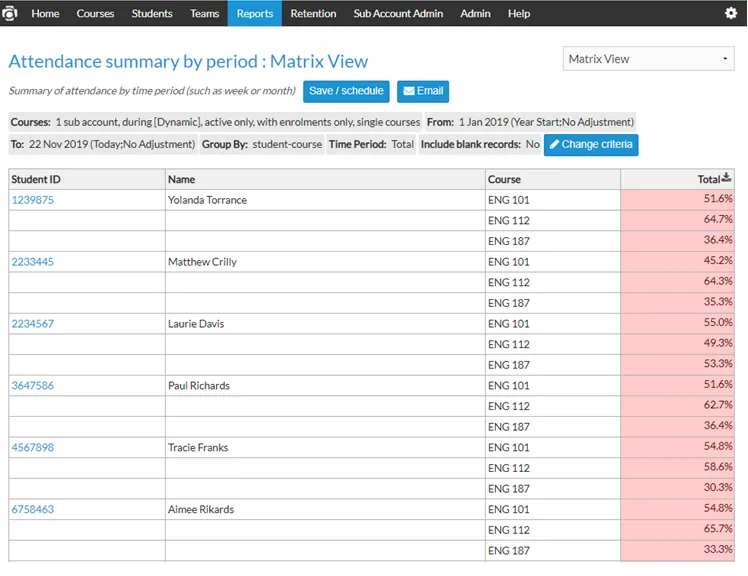This screenshot has height=576, width=748.
Task: Click the Save / schedule button
Action: point(346,91)
